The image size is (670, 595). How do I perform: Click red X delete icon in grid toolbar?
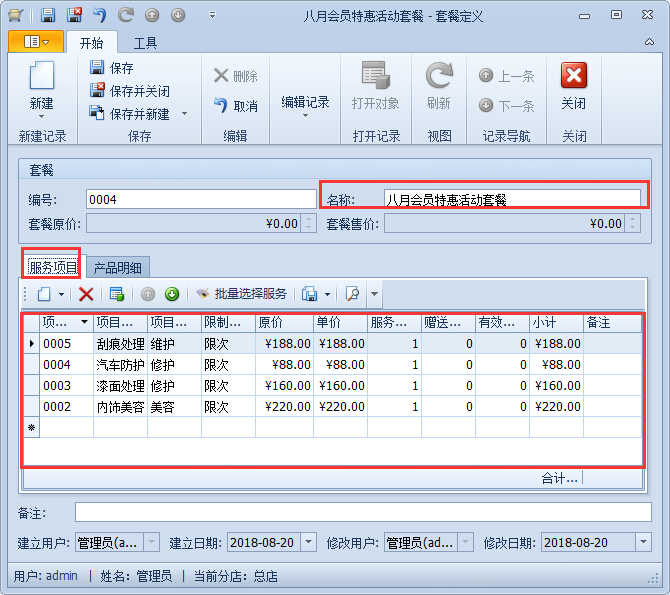86,294
